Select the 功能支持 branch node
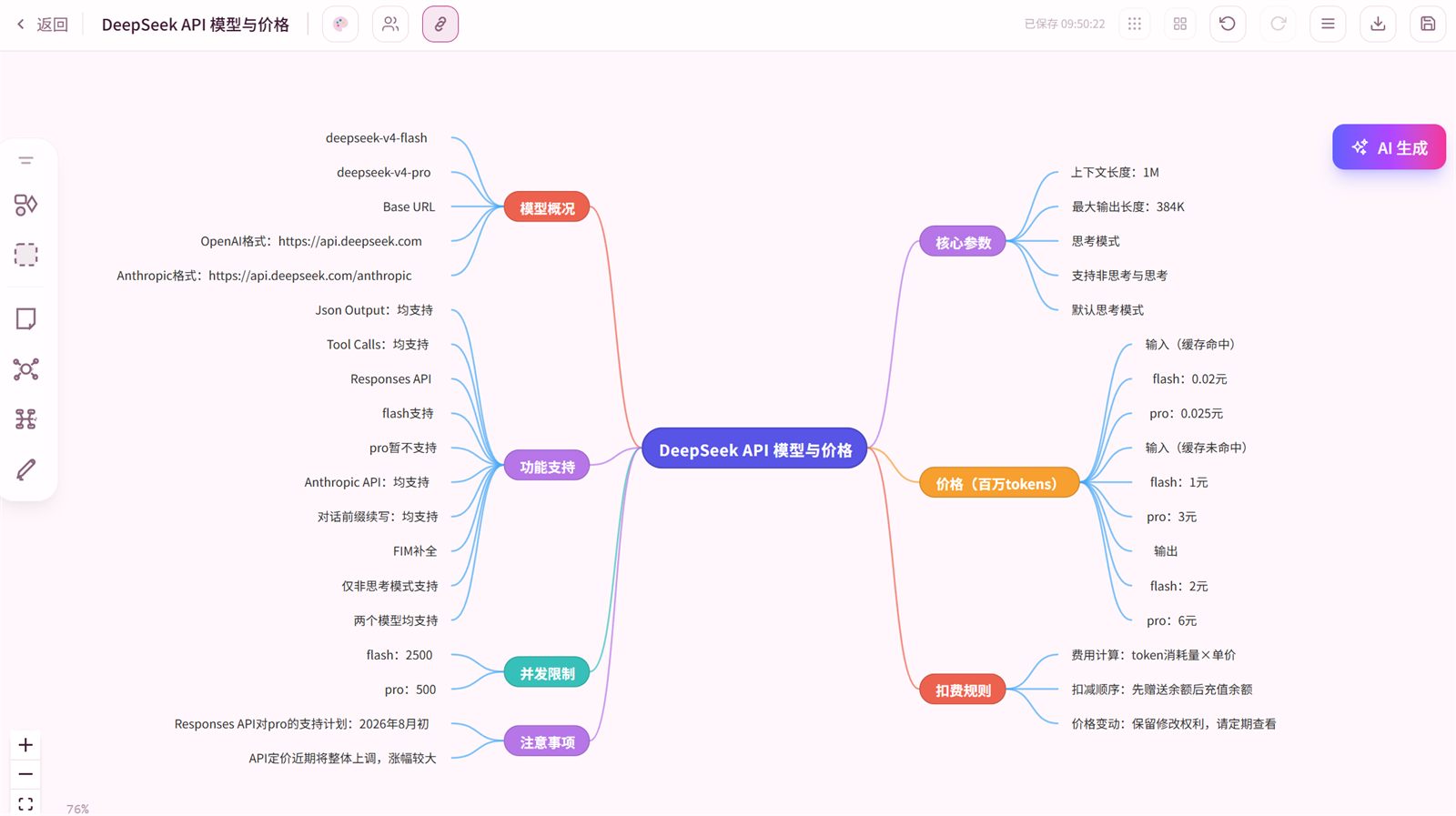 tap(547, 467)
